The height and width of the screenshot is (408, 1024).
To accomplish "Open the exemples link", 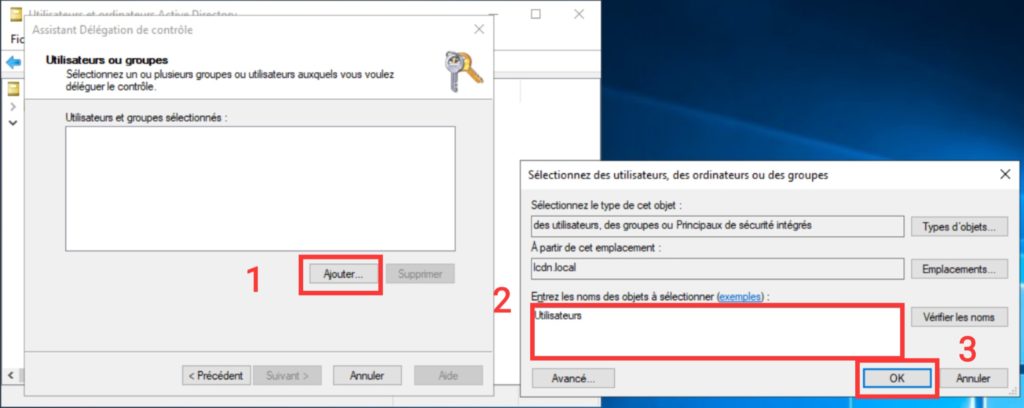I will point(740,296).
